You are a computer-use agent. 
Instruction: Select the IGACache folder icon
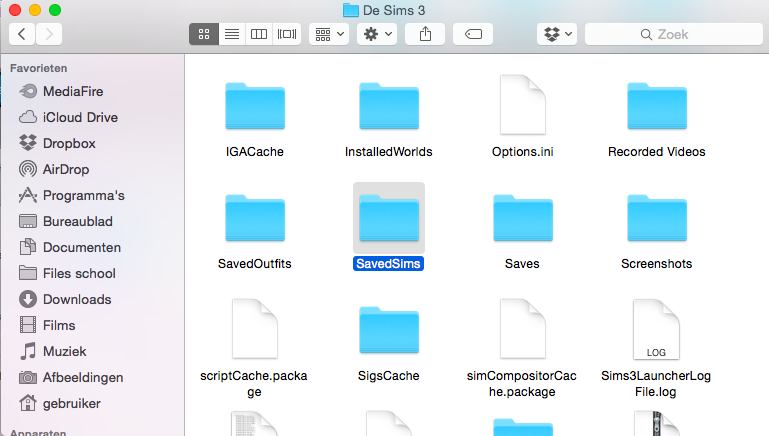pos(255,106)
